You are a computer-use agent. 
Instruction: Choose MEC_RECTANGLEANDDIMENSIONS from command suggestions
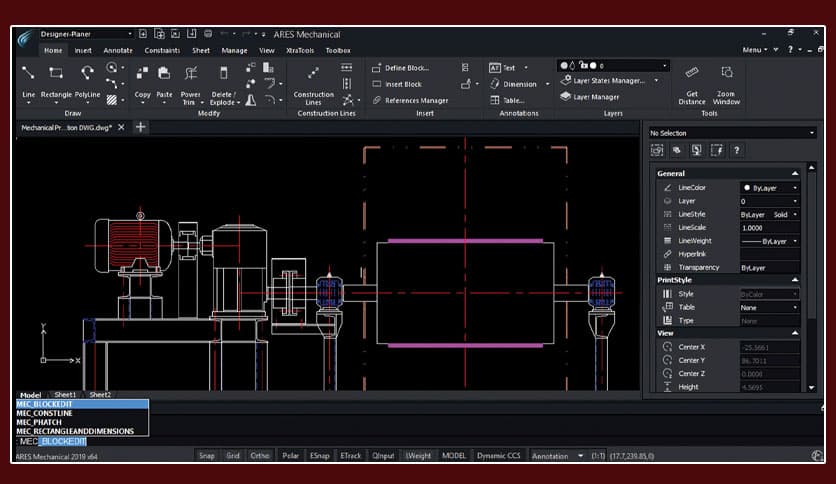click(82, 431)
